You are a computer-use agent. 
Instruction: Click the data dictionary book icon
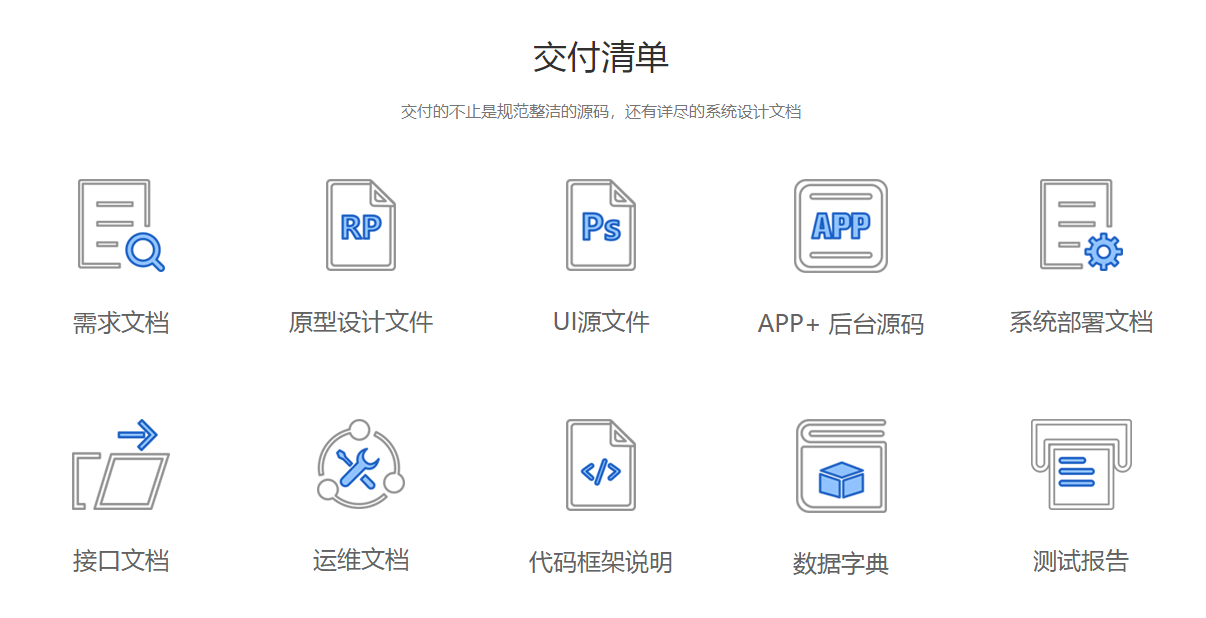[840, 466]
